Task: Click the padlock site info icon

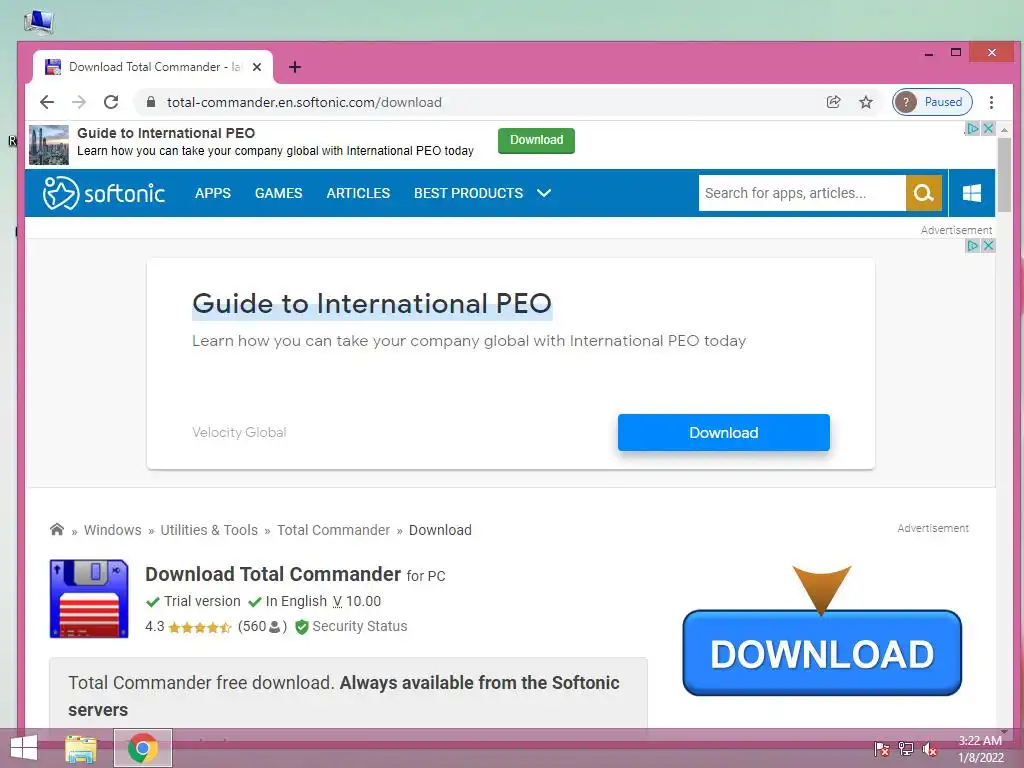Action: [x=152, y=102]
